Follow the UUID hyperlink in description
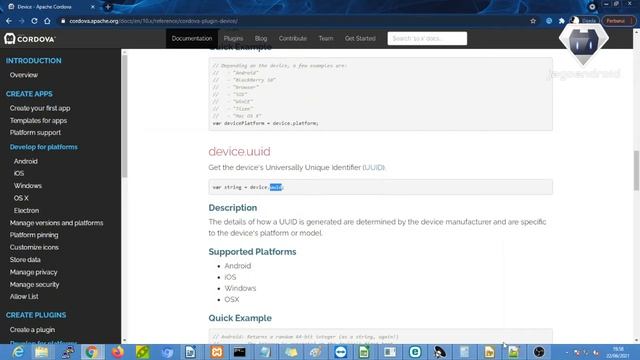The width and height of the screenshot is (640, 360). tap(373, 167)
